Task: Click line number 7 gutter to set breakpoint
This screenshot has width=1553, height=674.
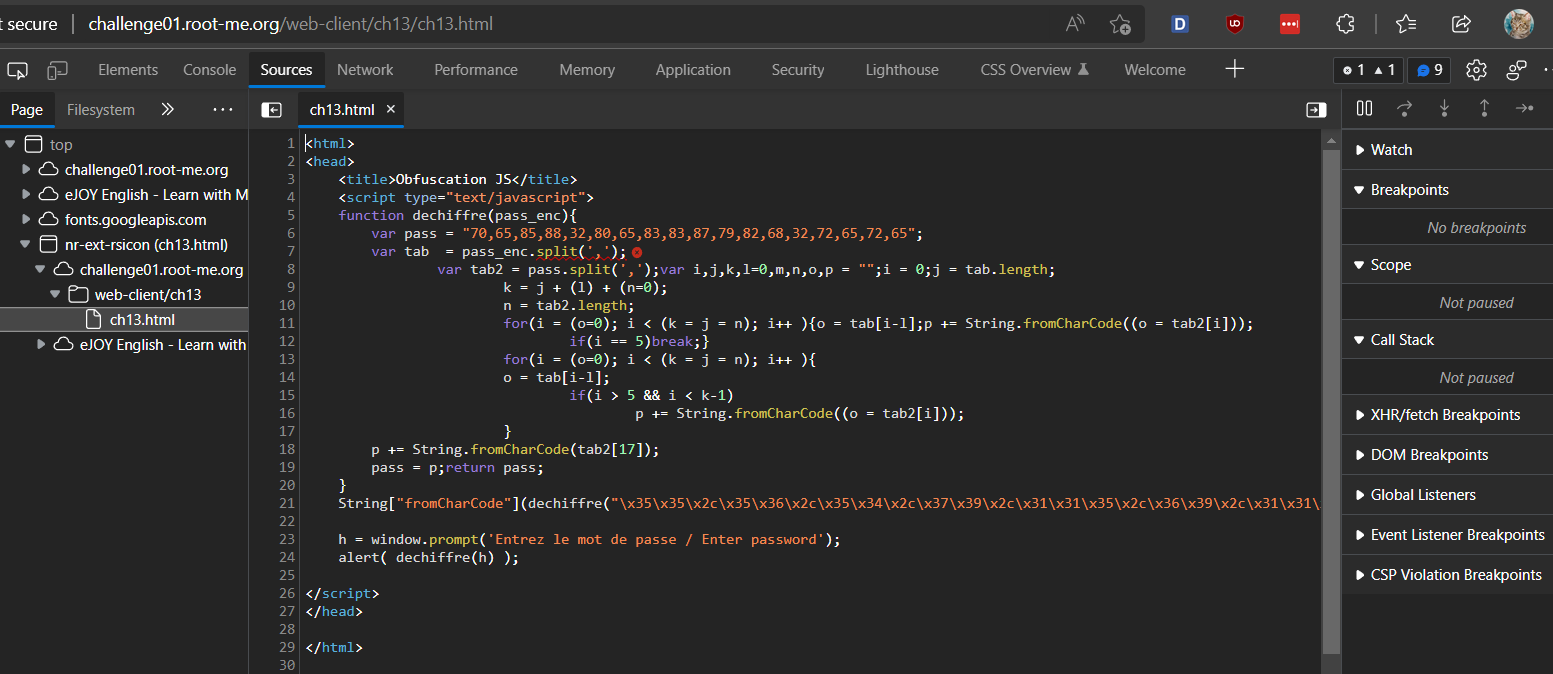Action: [290, 252]
